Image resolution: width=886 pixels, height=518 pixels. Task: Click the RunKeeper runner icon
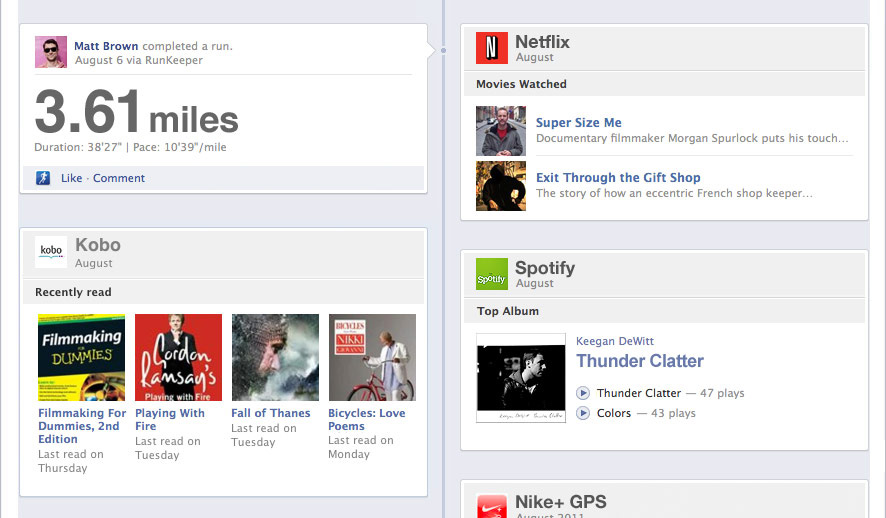(43, 178)
